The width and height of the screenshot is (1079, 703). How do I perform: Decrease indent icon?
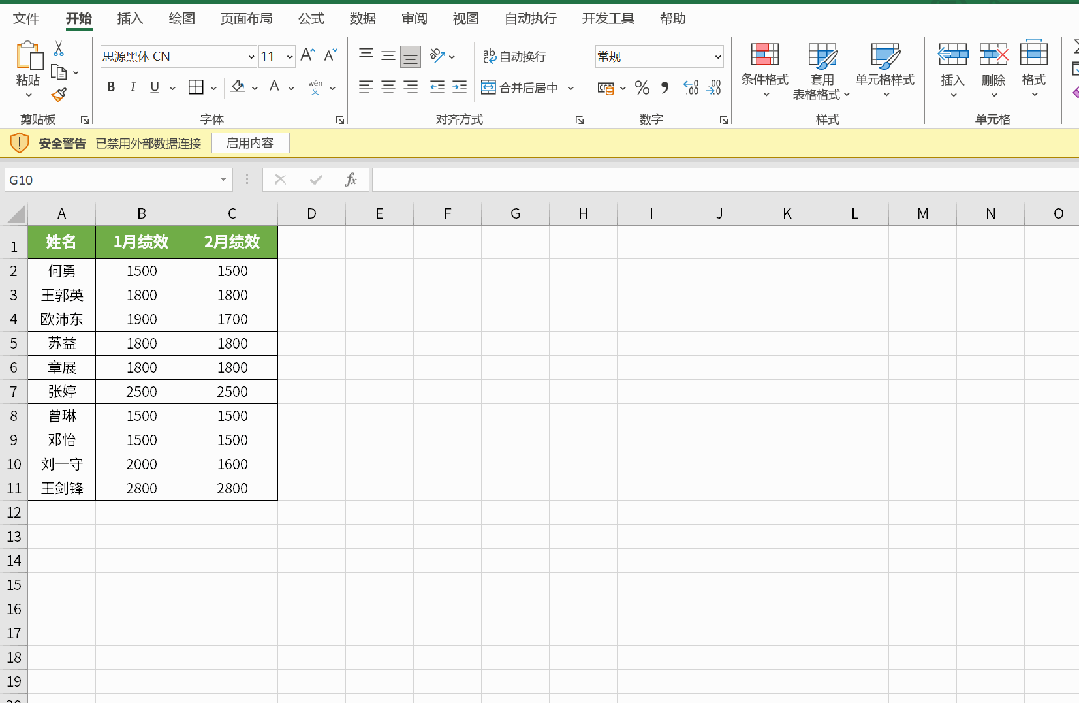(437, 87)
